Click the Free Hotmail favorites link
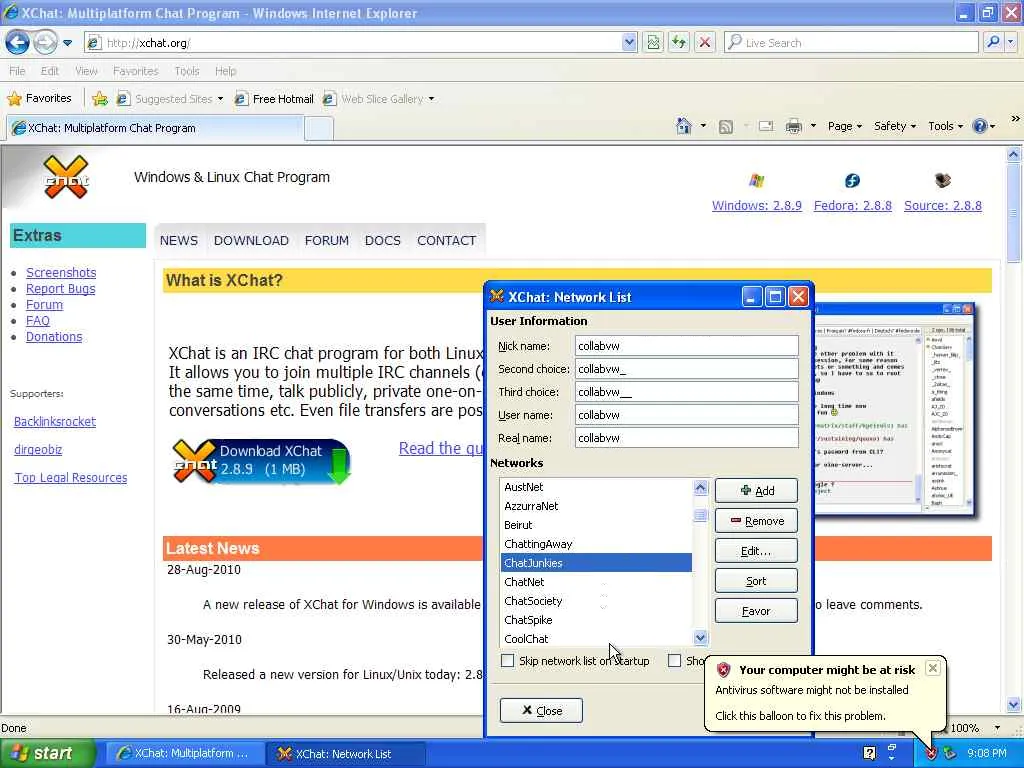1024x768 pixels. tap(274, 99)
